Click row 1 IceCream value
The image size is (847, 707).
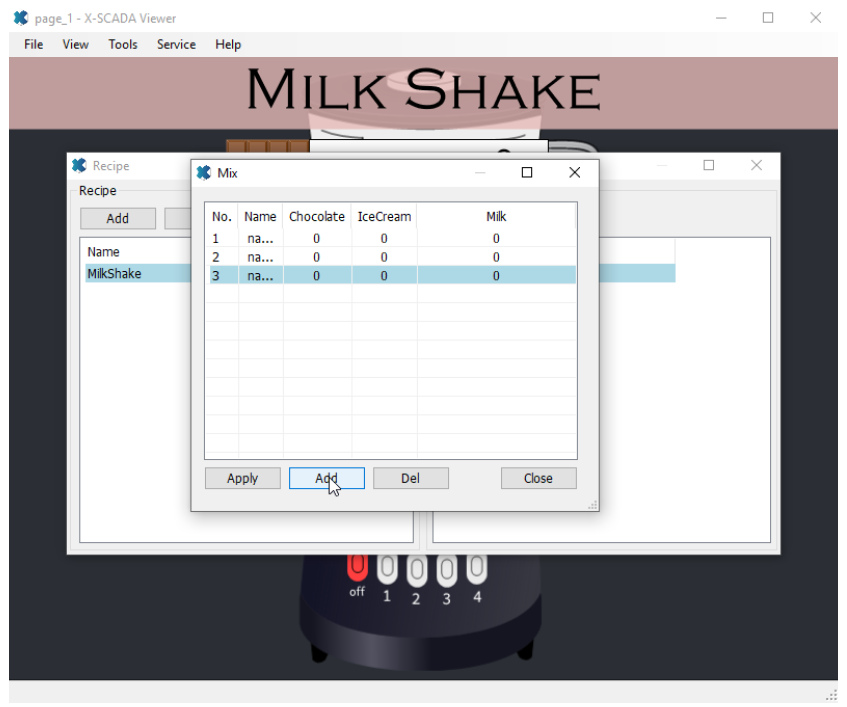tap(384, 238)
